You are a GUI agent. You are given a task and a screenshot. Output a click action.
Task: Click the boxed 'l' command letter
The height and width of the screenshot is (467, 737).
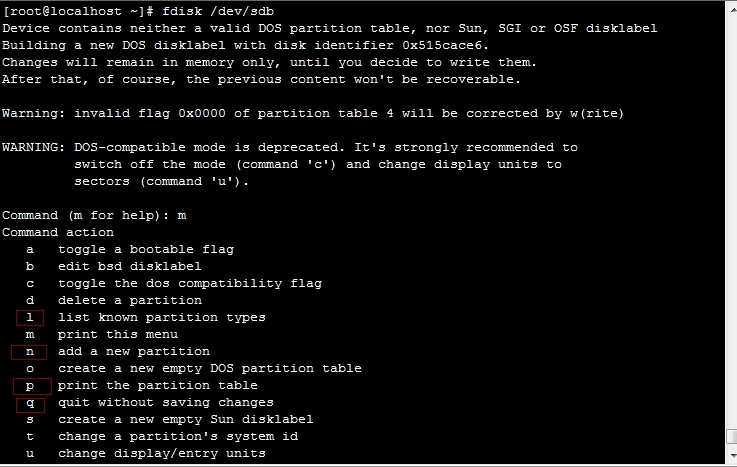pos(30,318)
